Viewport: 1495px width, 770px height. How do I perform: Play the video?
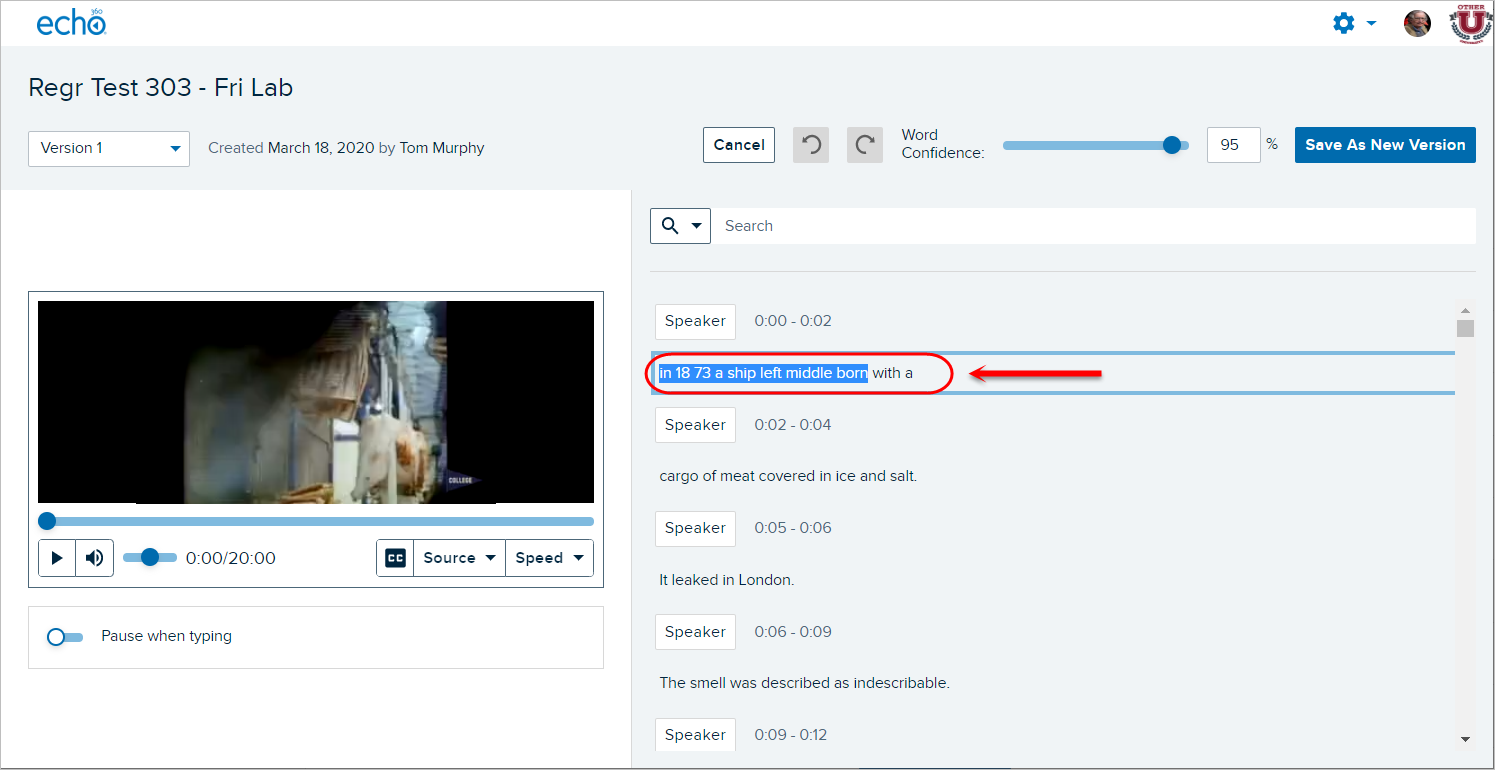(57, 558)
